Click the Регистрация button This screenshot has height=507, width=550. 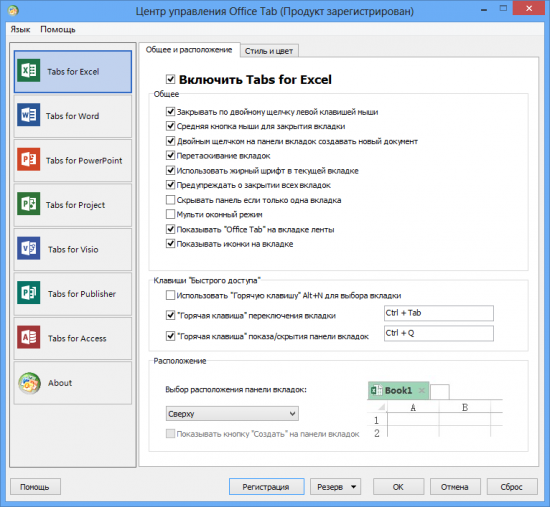(267, 487)
